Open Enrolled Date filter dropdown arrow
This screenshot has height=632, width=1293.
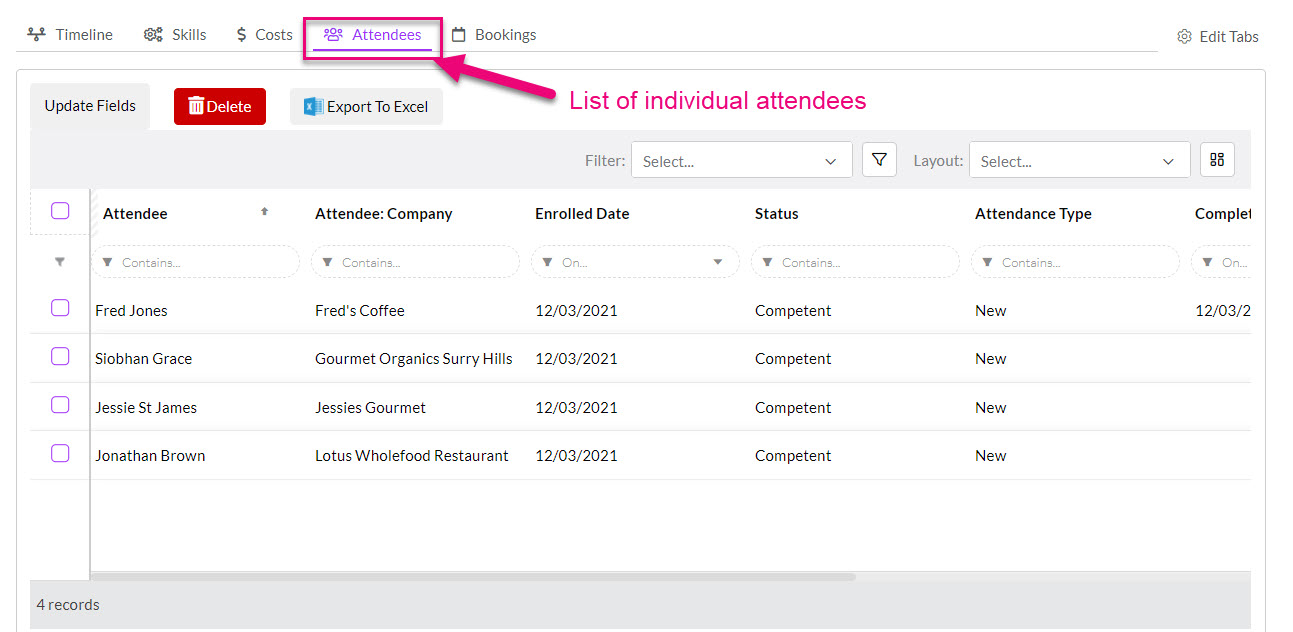click(718, 262)
